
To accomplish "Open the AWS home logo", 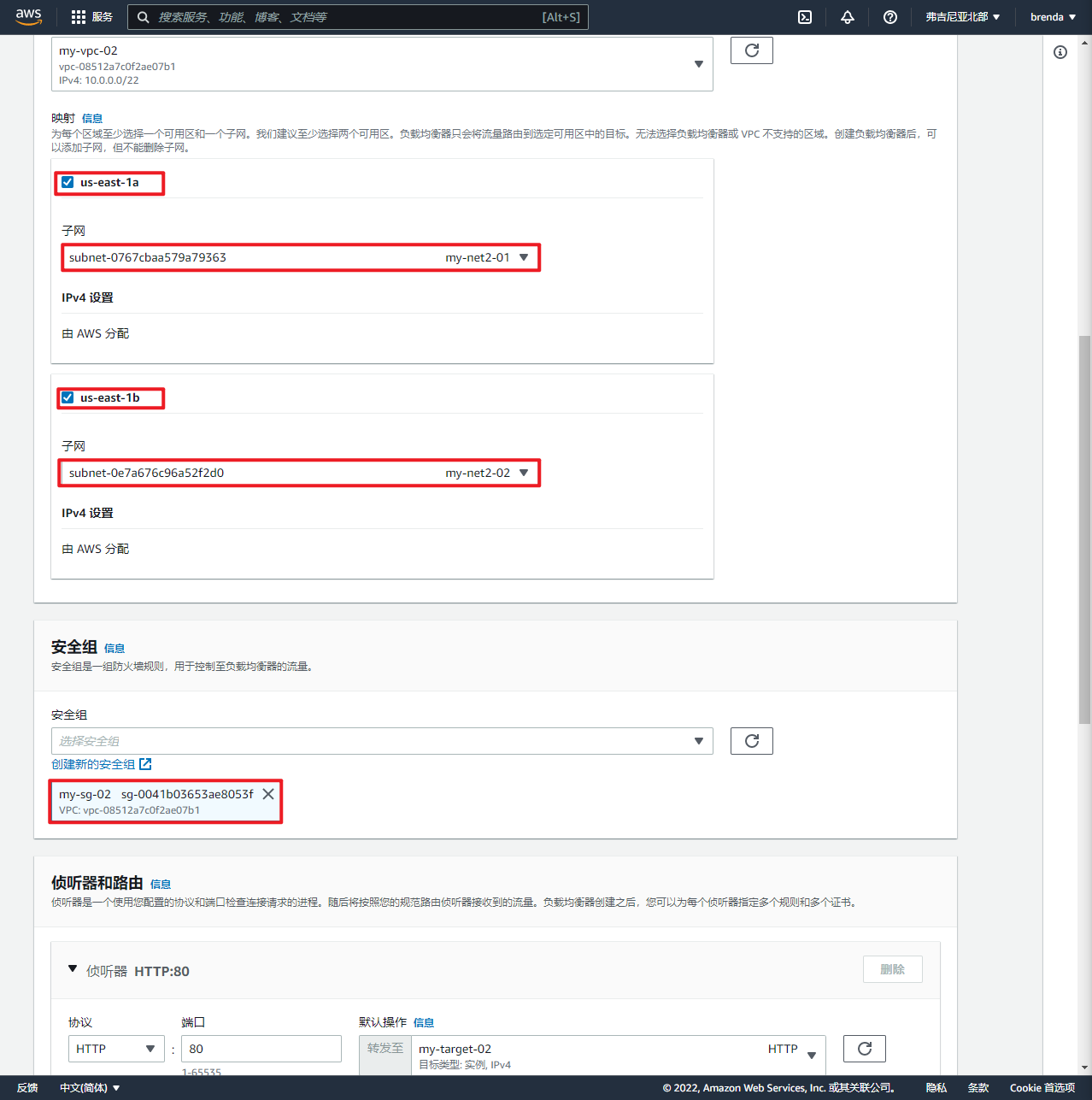I will (28, 17).
